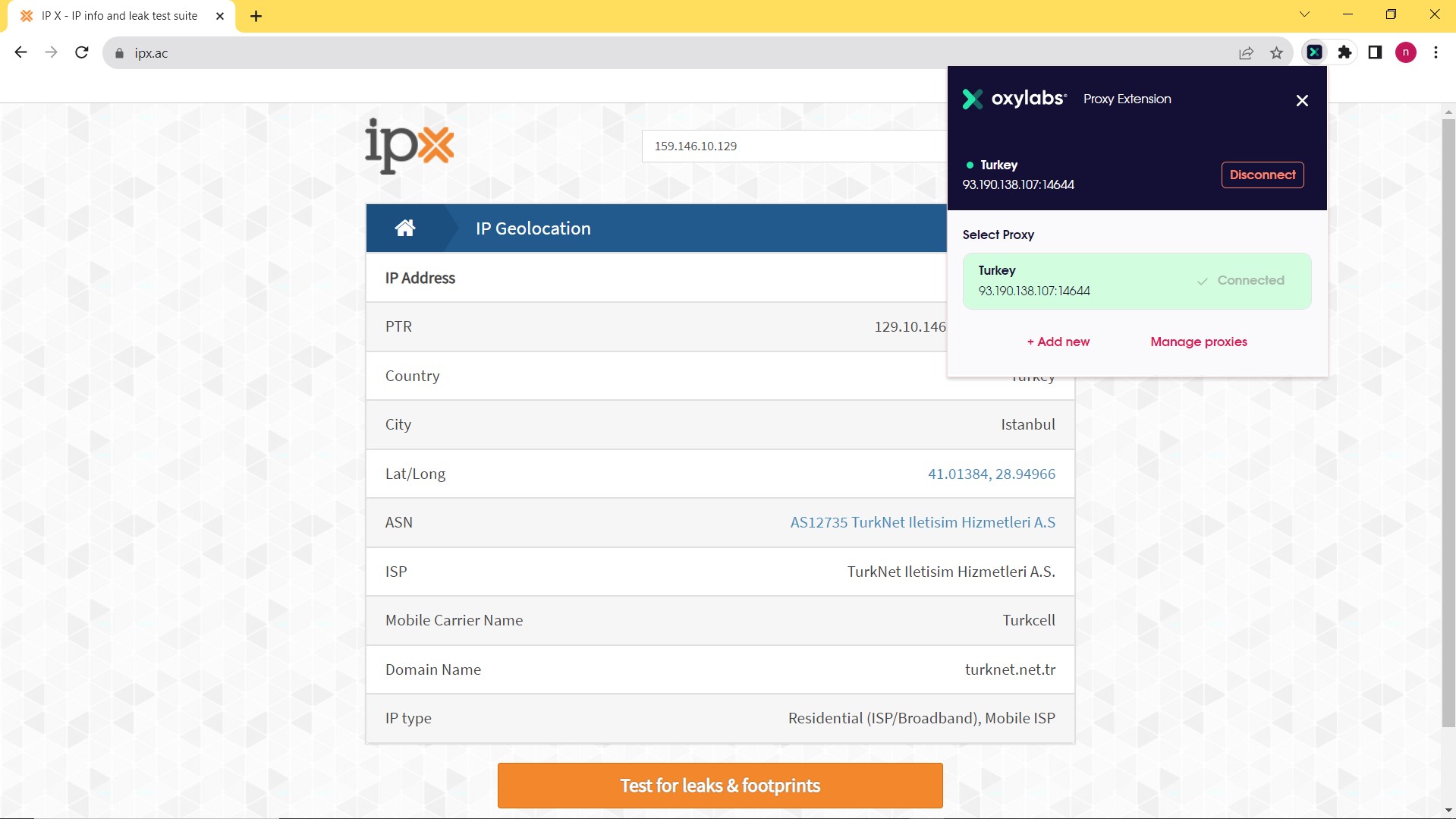Screen dimensions: 1456x819
Task: Click + Add new proxy
Action: coord(1058,342)
